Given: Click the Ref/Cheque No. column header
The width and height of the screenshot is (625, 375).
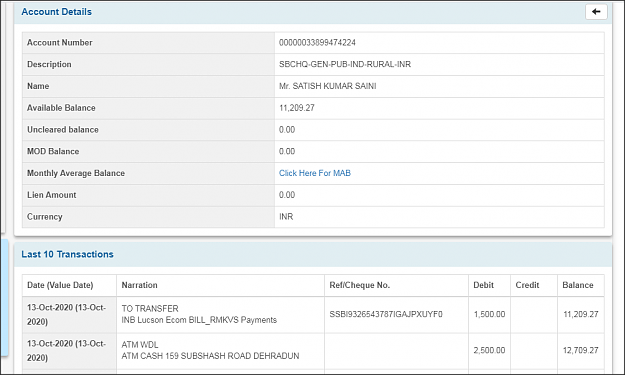Looking at the screenshot, I should (x=360, y=285).
